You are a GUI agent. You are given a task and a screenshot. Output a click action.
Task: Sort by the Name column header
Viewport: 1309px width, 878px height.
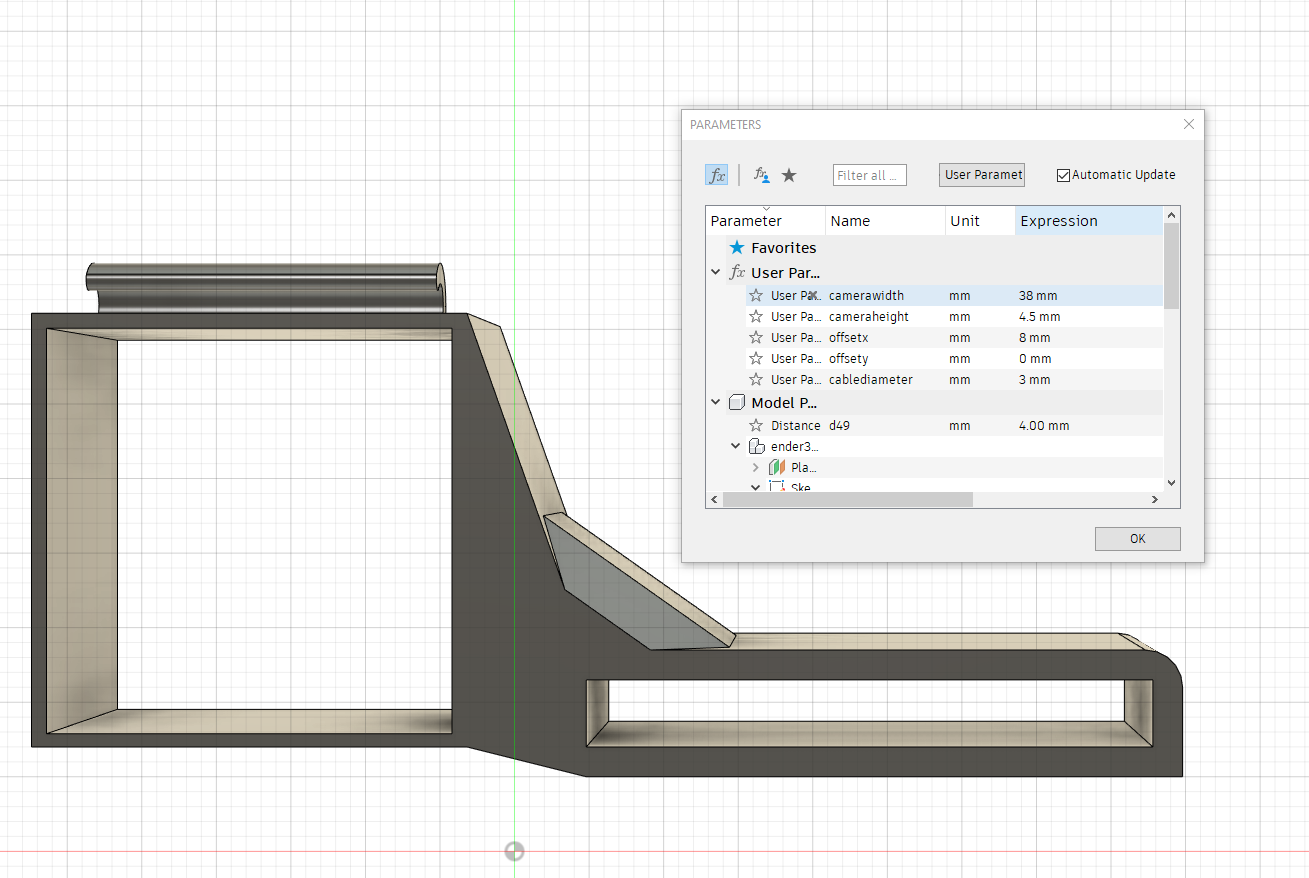click(x=886, y=221)
